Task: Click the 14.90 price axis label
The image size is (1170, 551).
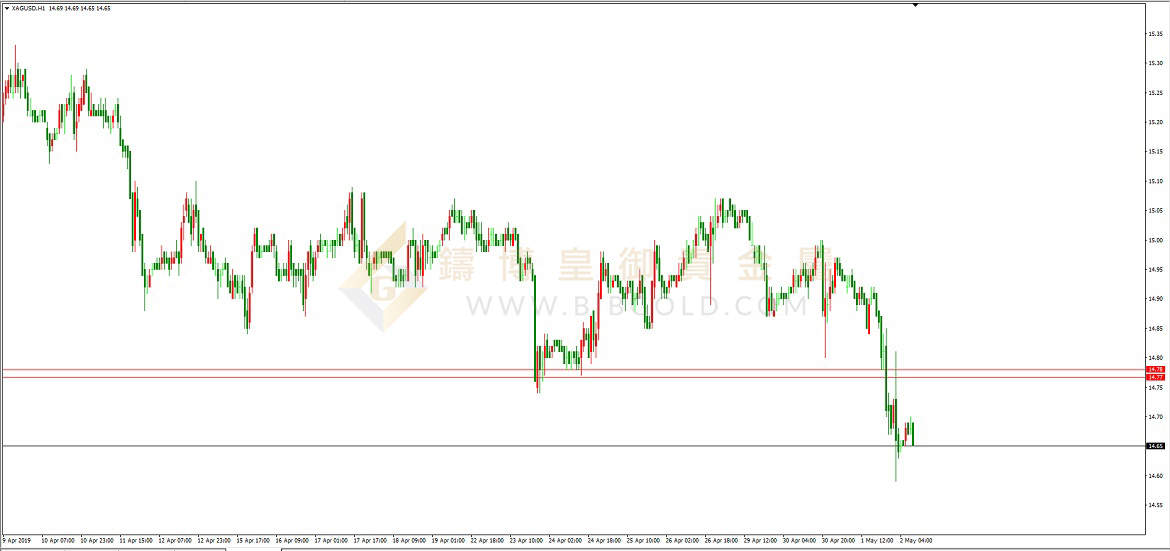Action: (x=1156, y=299)
